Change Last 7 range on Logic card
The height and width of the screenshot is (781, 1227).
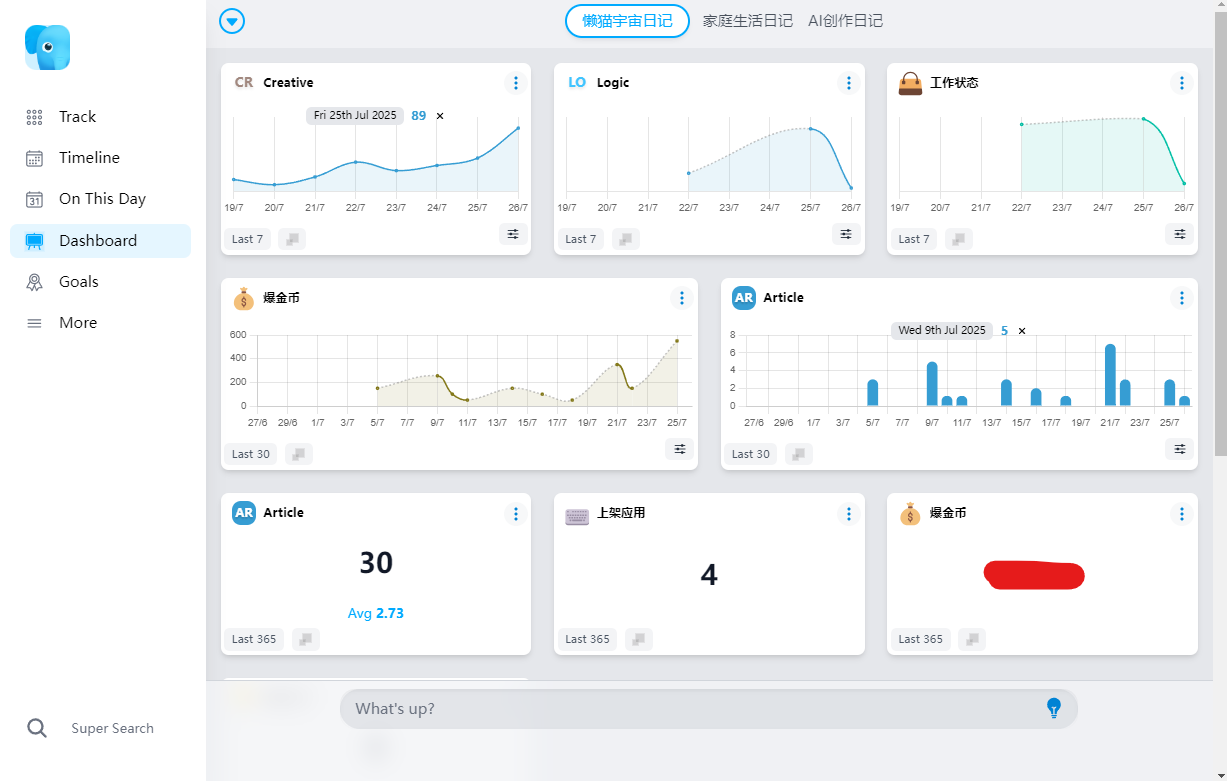click(580, 239)
